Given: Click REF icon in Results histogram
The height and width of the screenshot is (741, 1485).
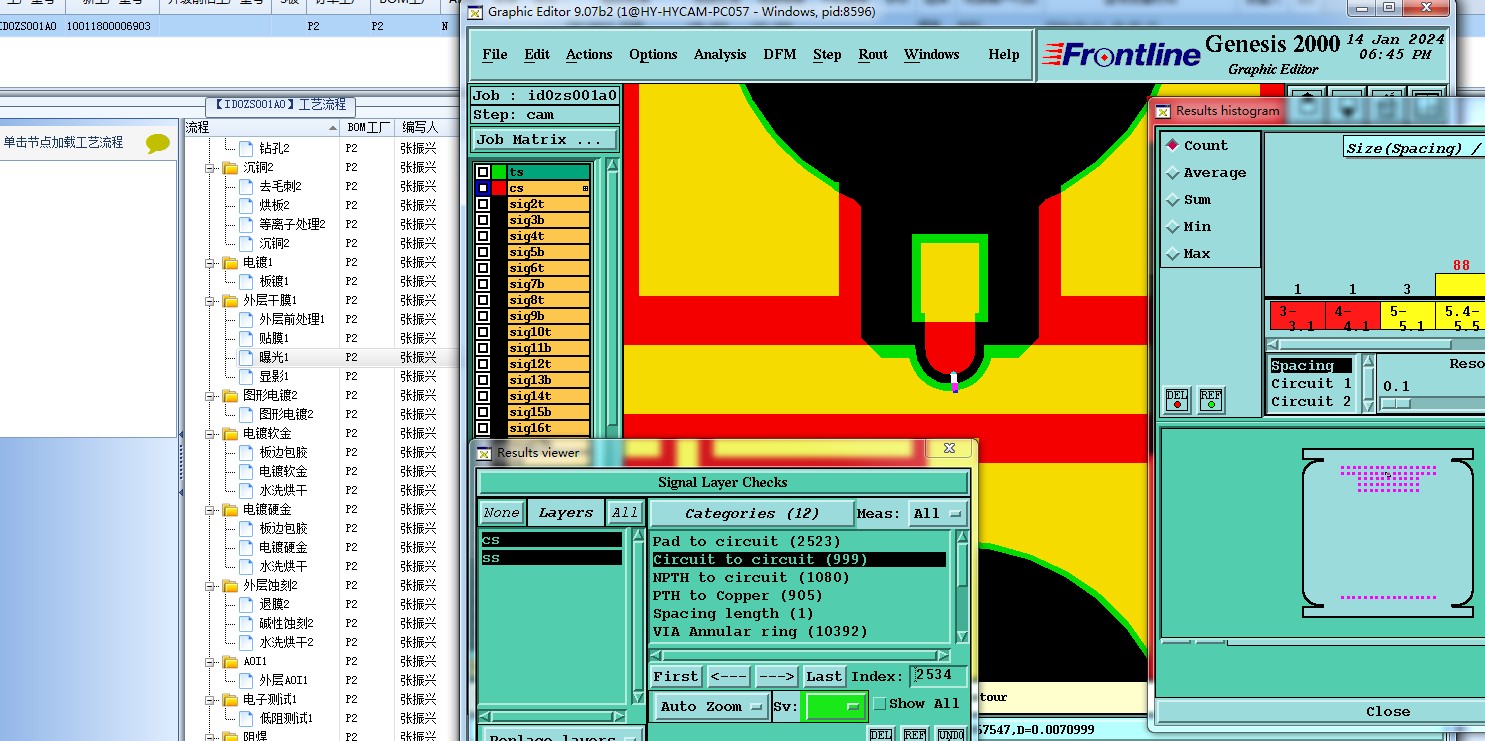Looking at the screenshot, I should [x=1211, y=400].
